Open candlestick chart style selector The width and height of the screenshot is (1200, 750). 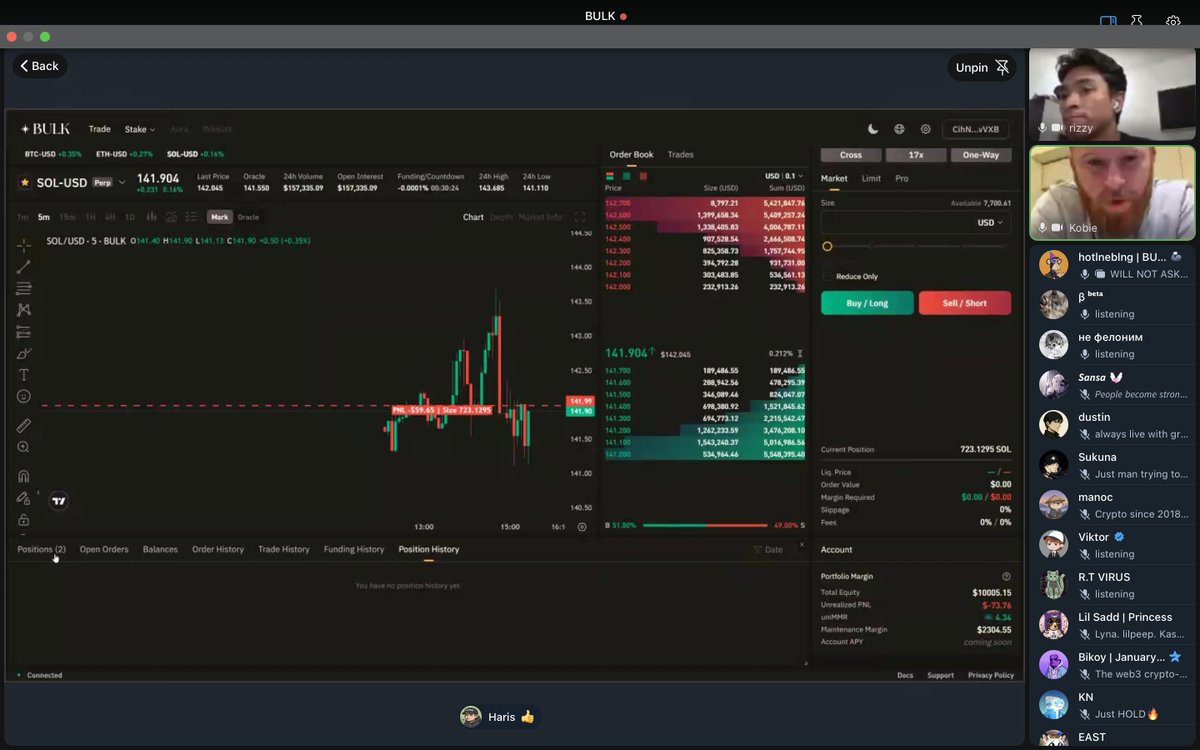151,217
